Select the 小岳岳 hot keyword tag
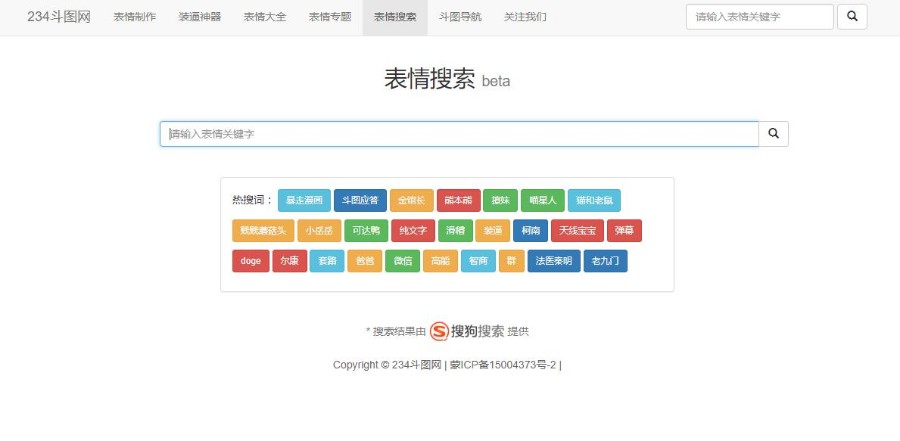900x441 pixels. 319,231
